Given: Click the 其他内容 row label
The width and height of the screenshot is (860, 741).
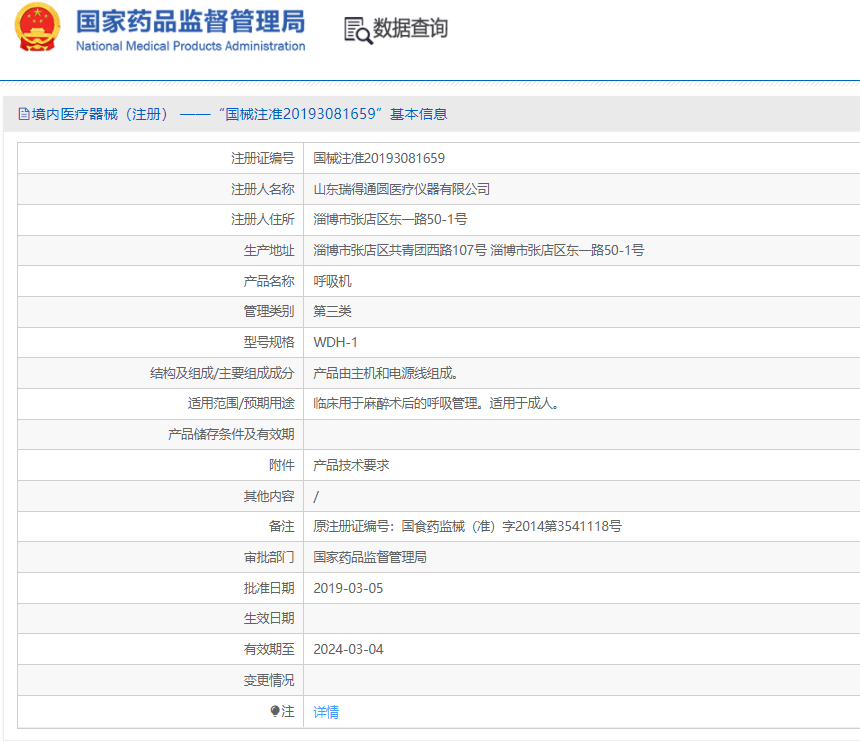Looking at the screenshot, I should pos(269,496).
